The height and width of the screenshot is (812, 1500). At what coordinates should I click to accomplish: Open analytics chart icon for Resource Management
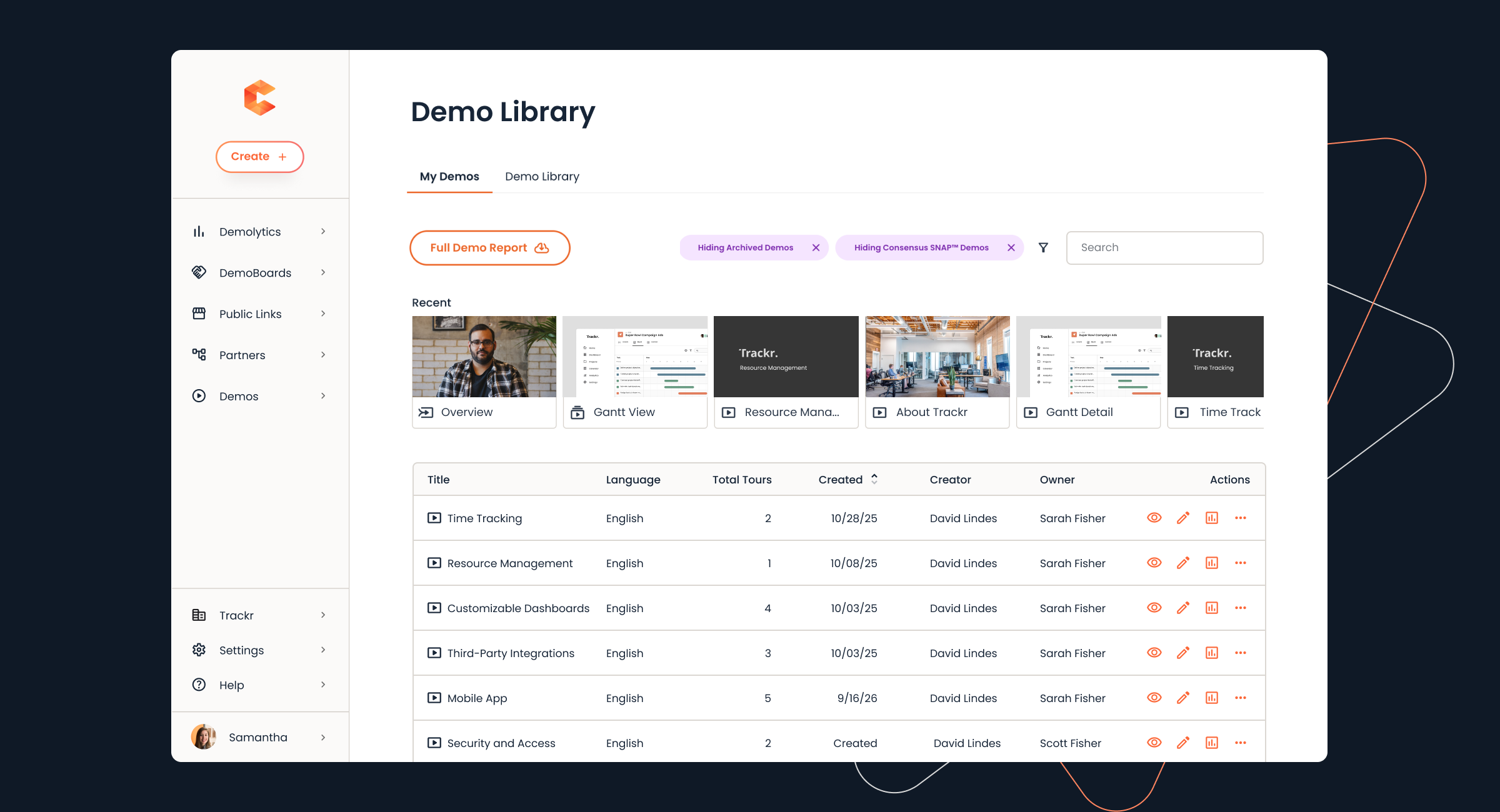coord(1211,563)
